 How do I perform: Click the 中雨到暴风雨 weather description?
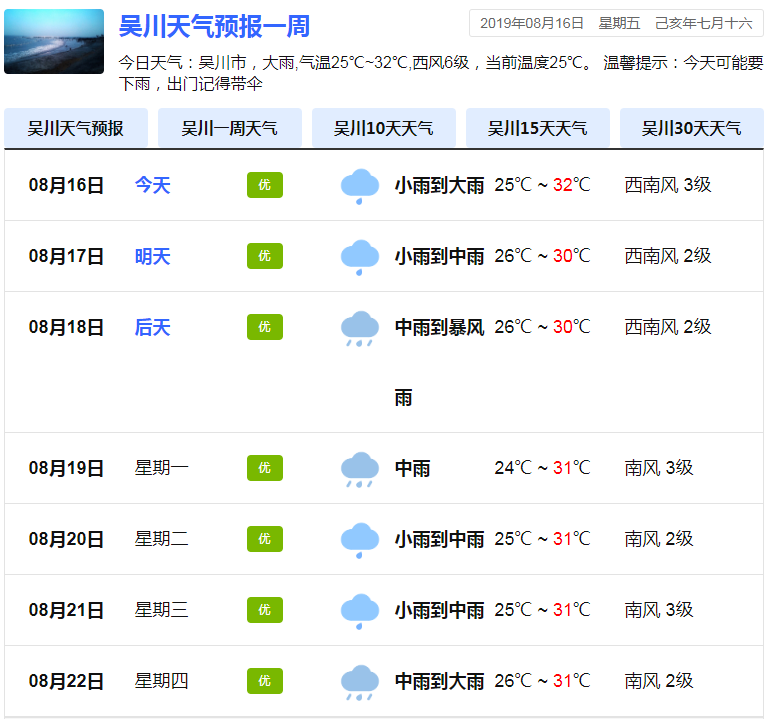[439, 363]
